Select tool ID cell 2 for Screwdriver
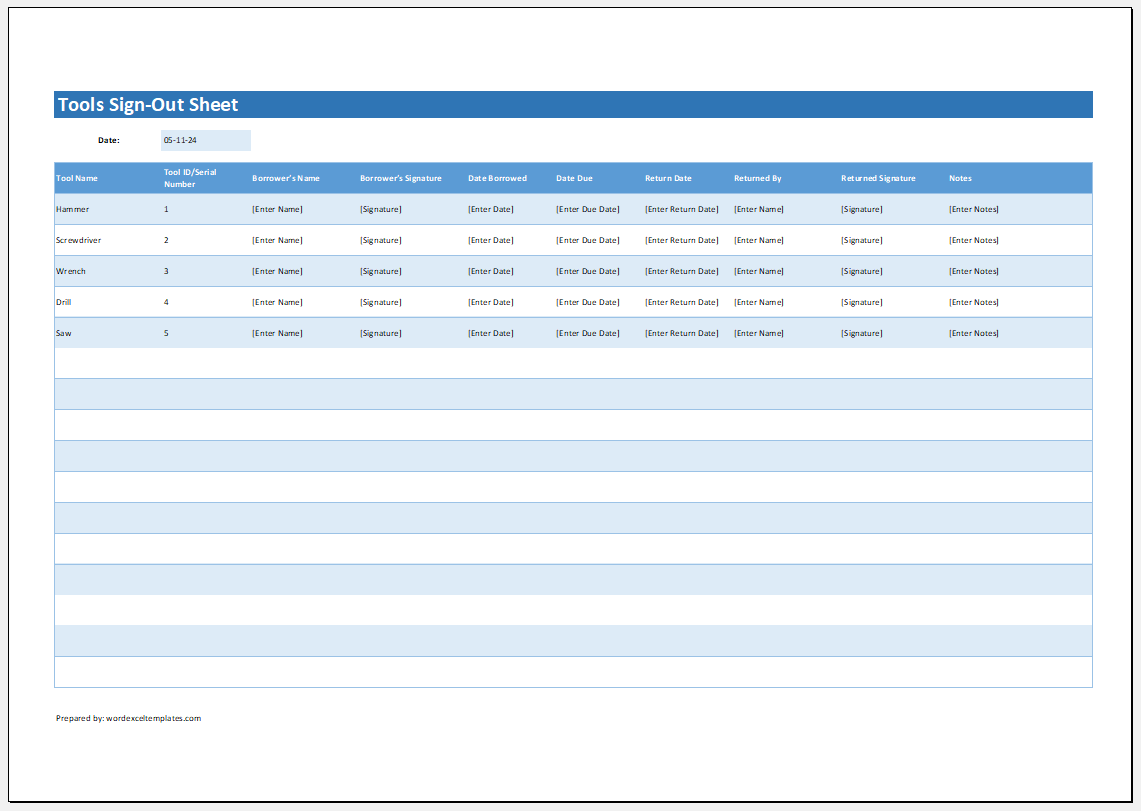This screenshot has height=811, width=1141. tap(166, 240)
